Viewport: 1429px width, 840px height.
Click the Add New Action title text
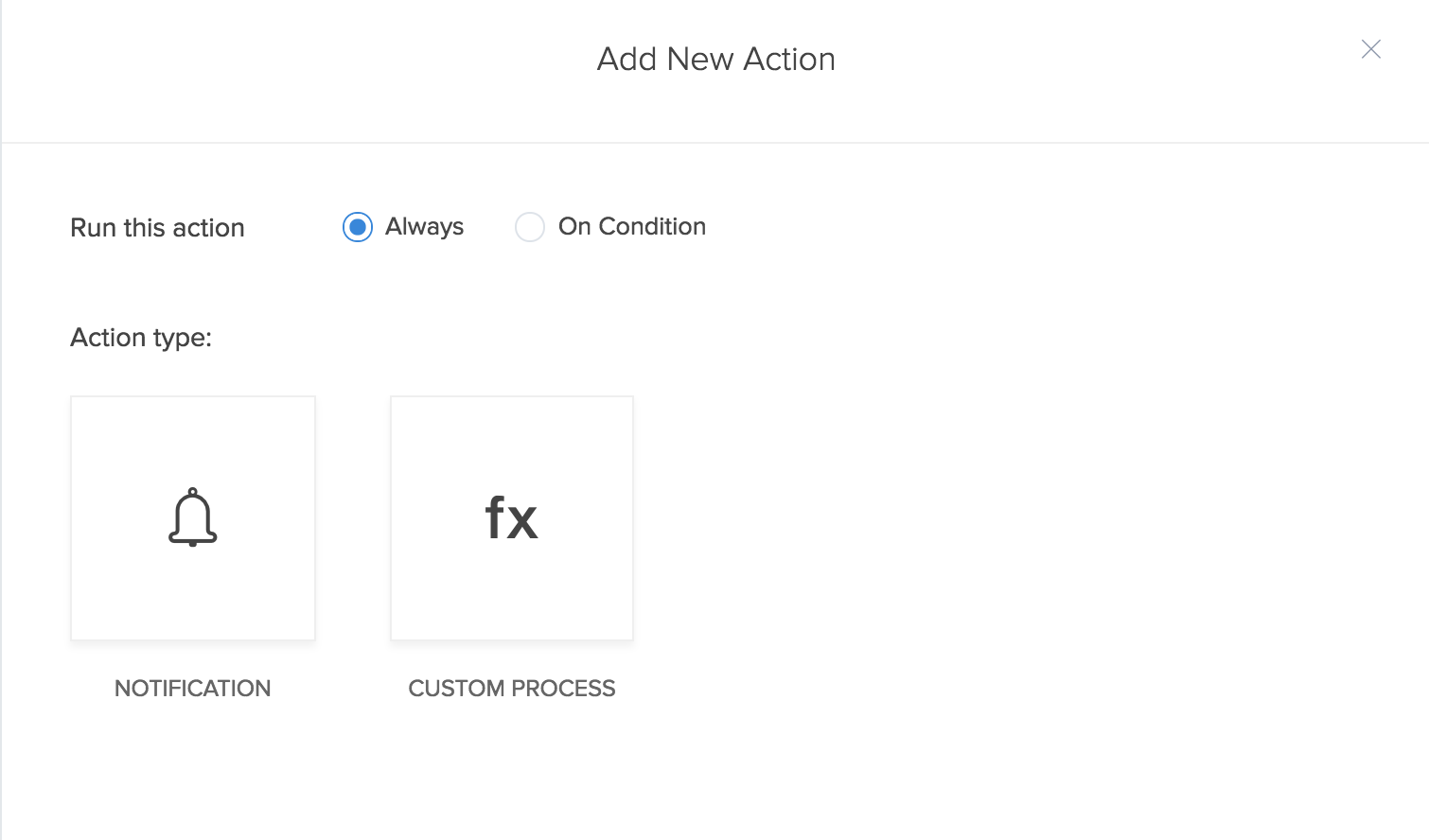click(x=715, y=59)
